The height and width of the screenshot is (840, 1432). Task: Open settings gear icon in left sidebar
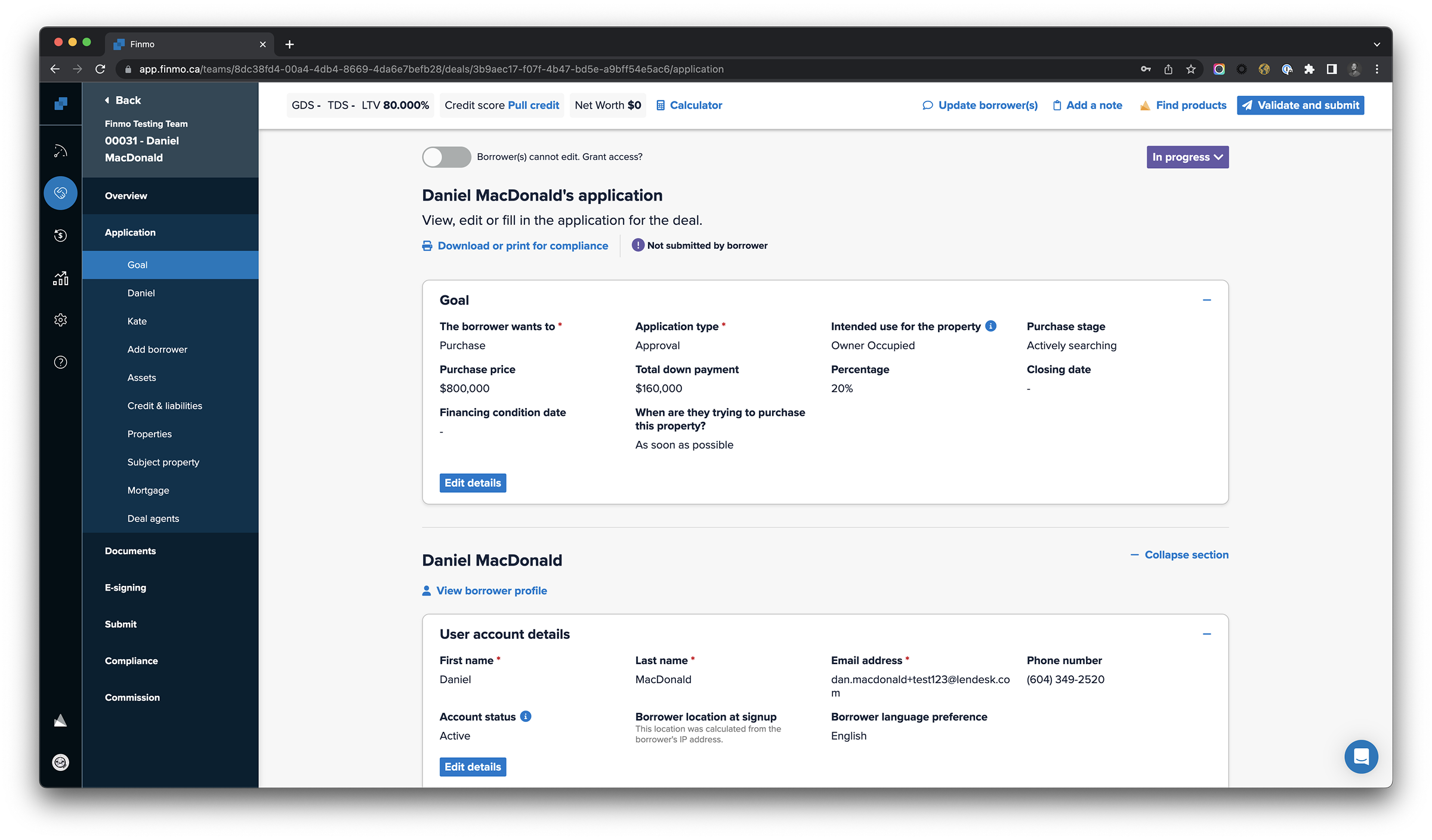click(x=60, y=320)
